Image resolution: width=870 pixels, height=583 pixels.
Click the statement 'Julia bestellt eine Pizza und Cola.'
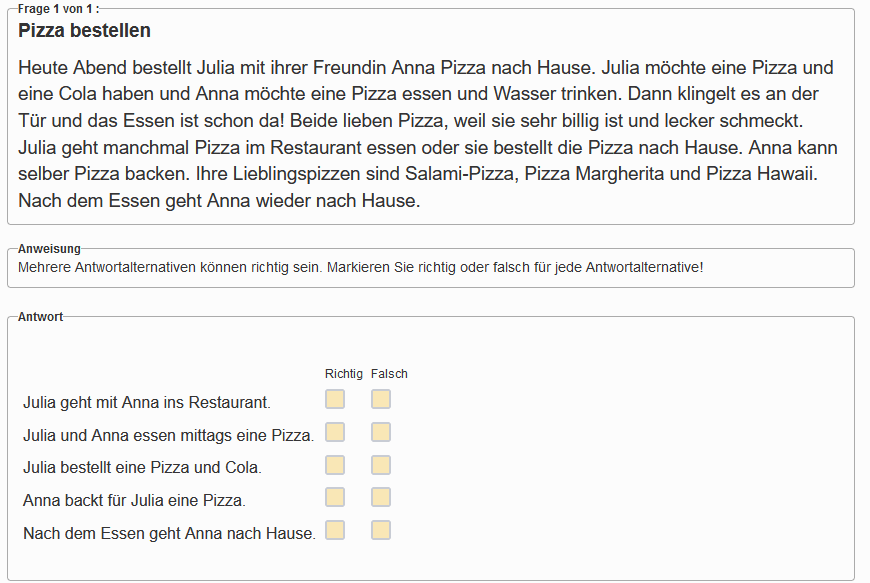tap(142, 468)
